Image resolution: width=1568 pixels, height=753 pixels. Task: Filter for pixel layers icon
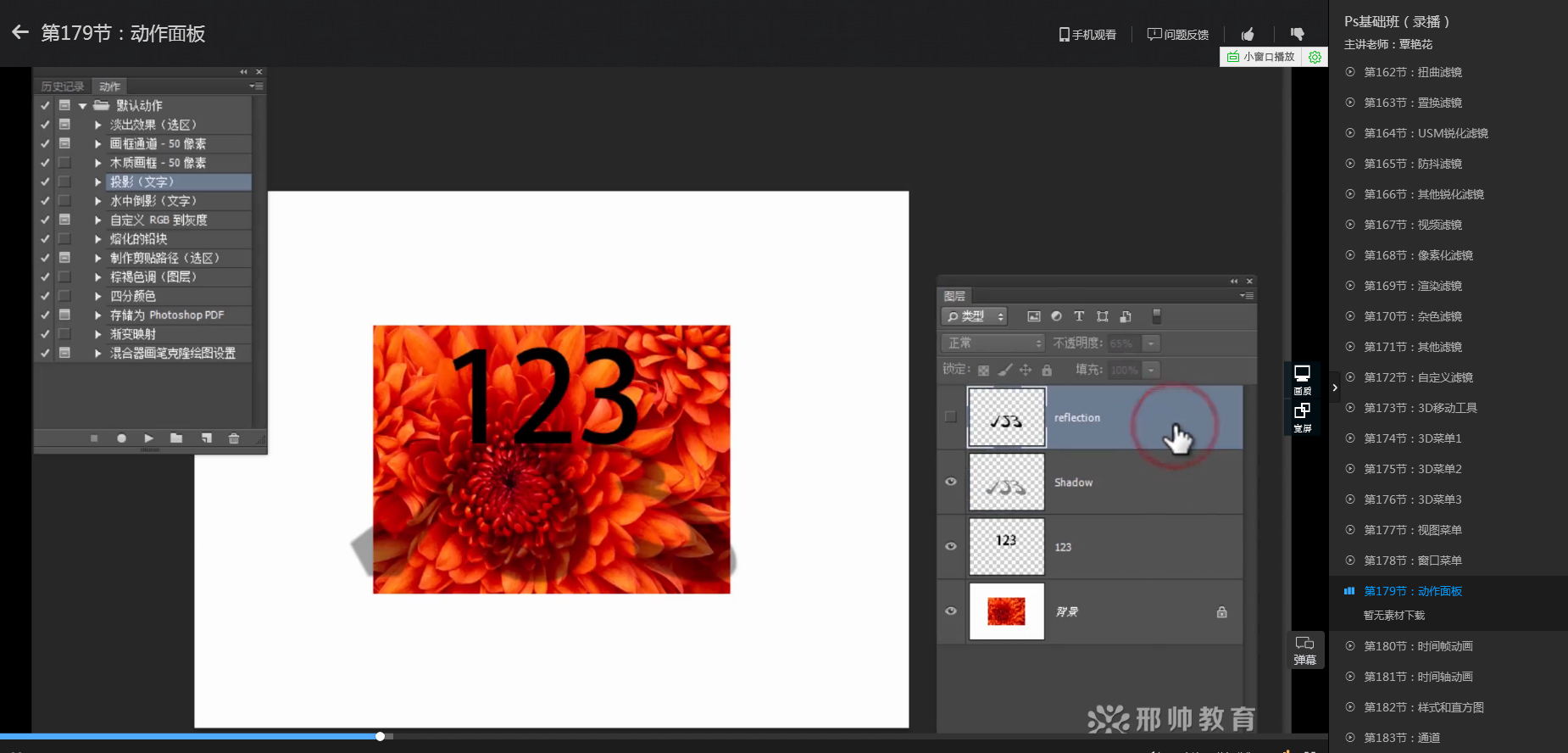pyautogui.click(x=1033, y=316)
